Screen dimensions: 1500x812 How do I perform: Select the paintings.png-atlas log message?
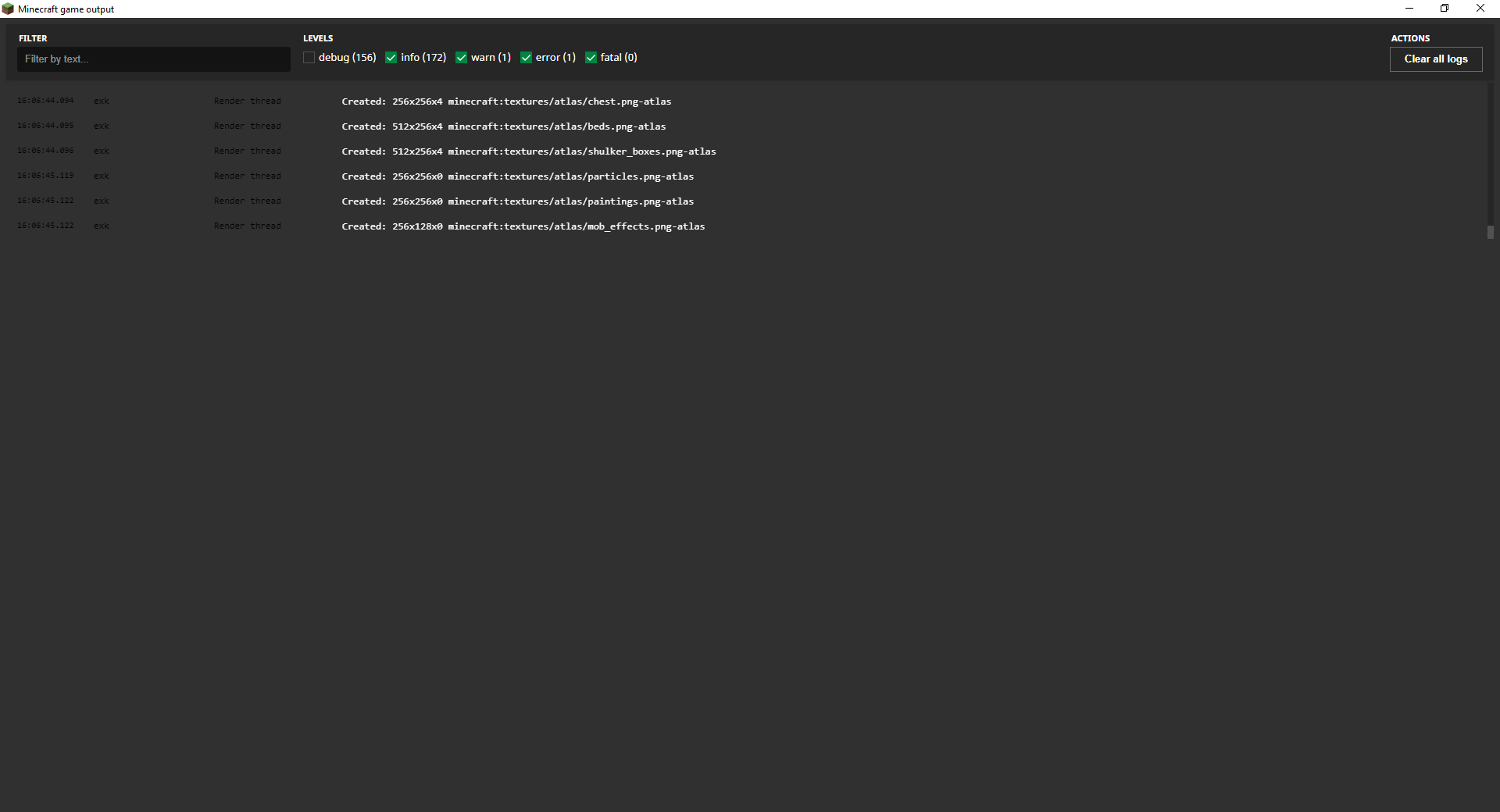[x=517, y=201]
